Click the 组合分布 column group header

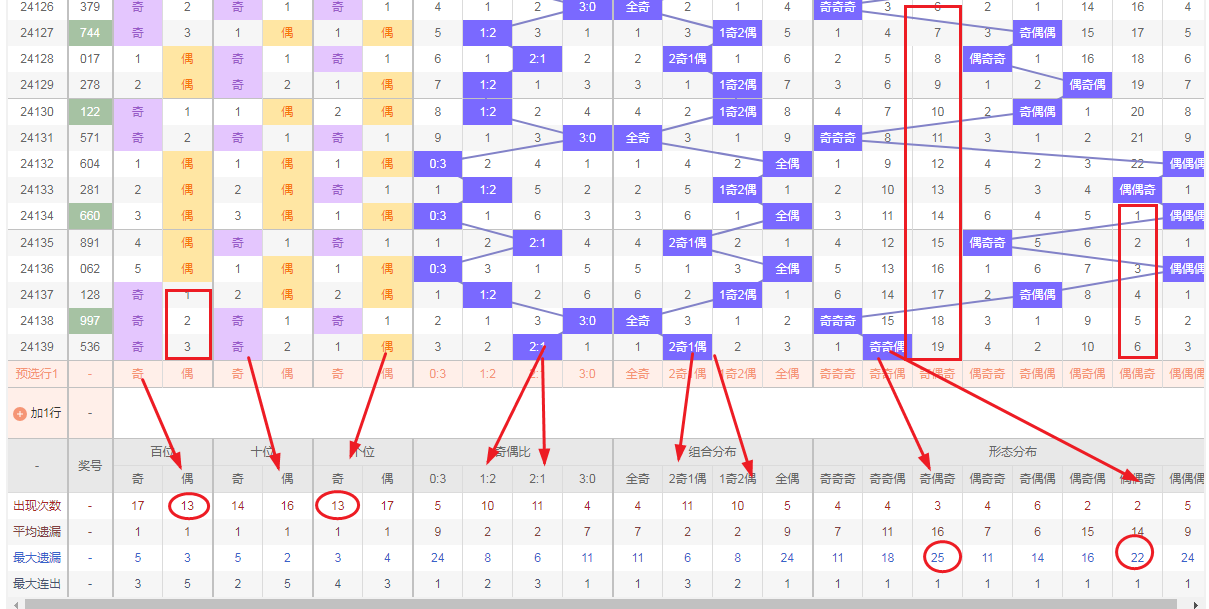712,452
